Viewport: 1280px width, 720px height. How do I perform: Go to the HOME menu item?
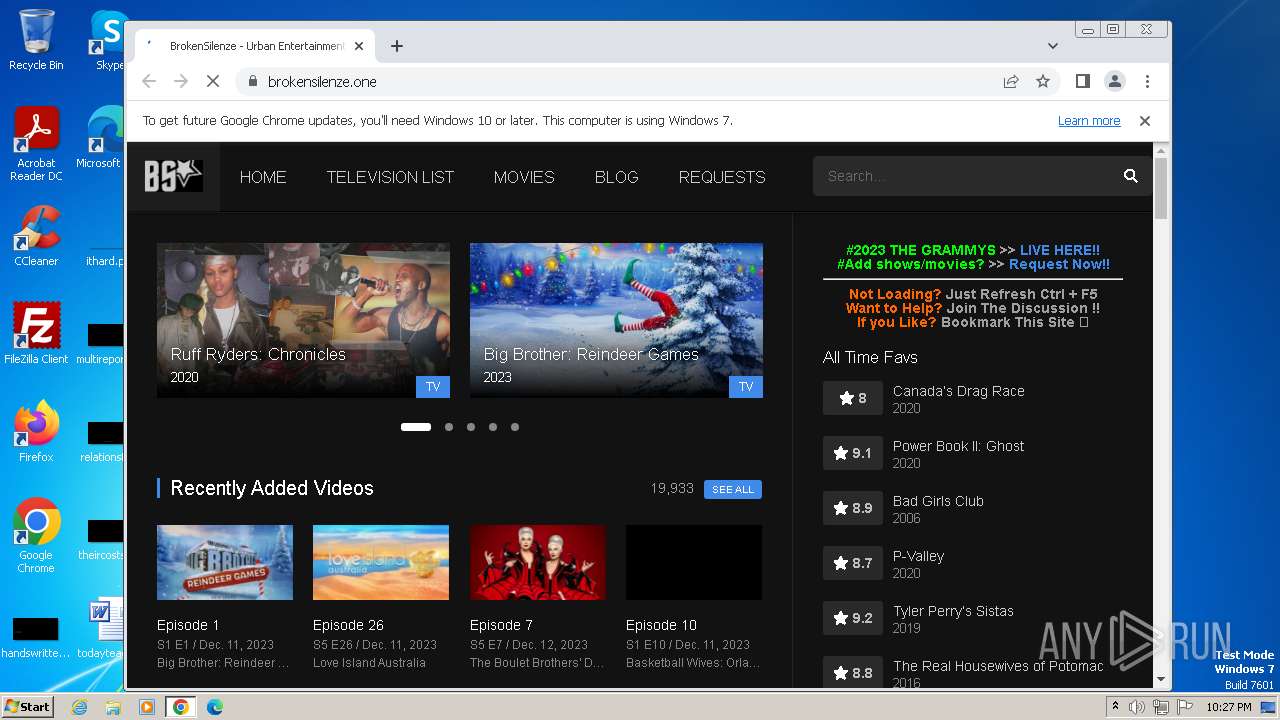point(263,177)
